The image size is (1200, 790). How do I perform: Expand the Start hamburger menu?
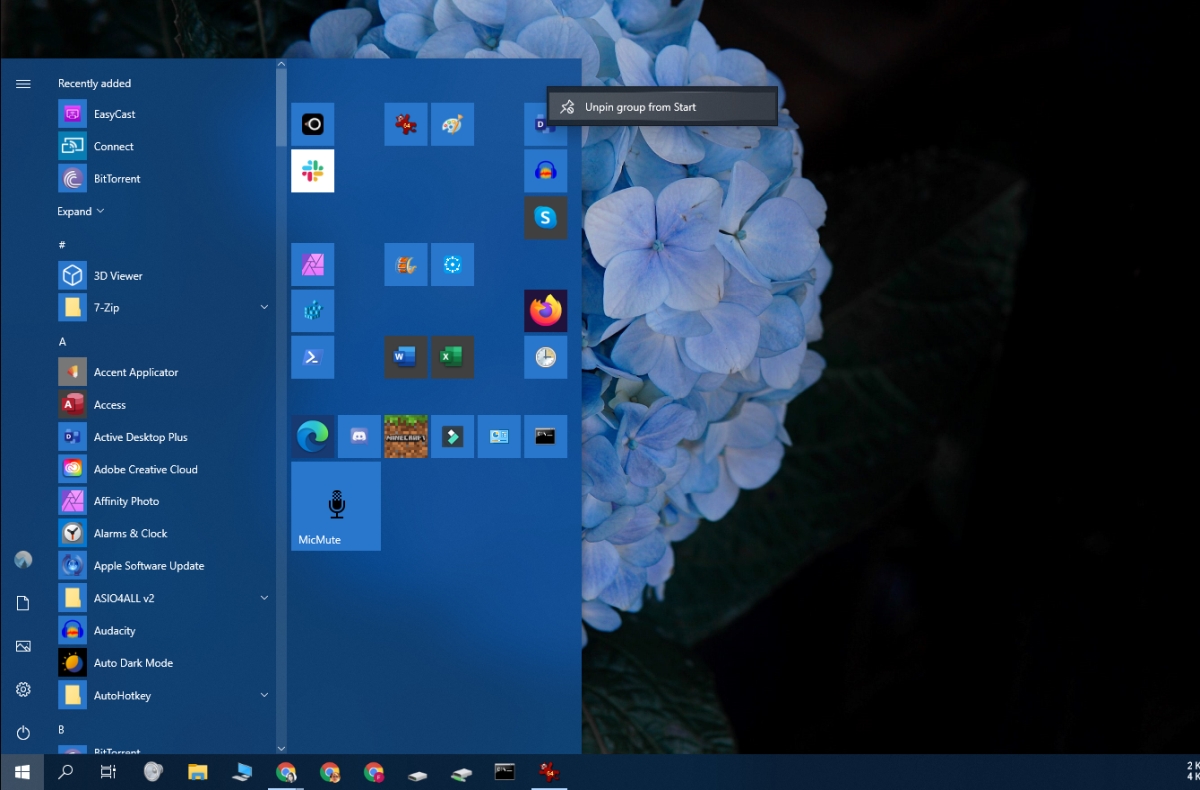pyautogui.click(x=23, y=84)
